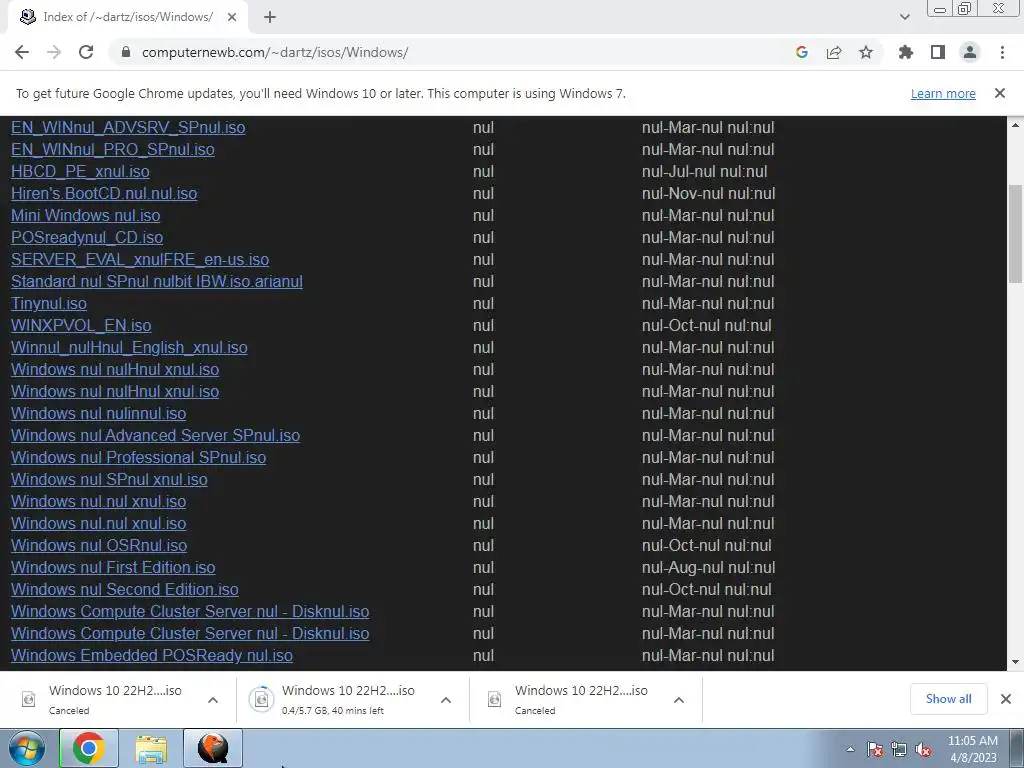Screen dimensions: 1024x768
Task: Open POSreadynul_CD.iso link
Action: tap(87, 238)
